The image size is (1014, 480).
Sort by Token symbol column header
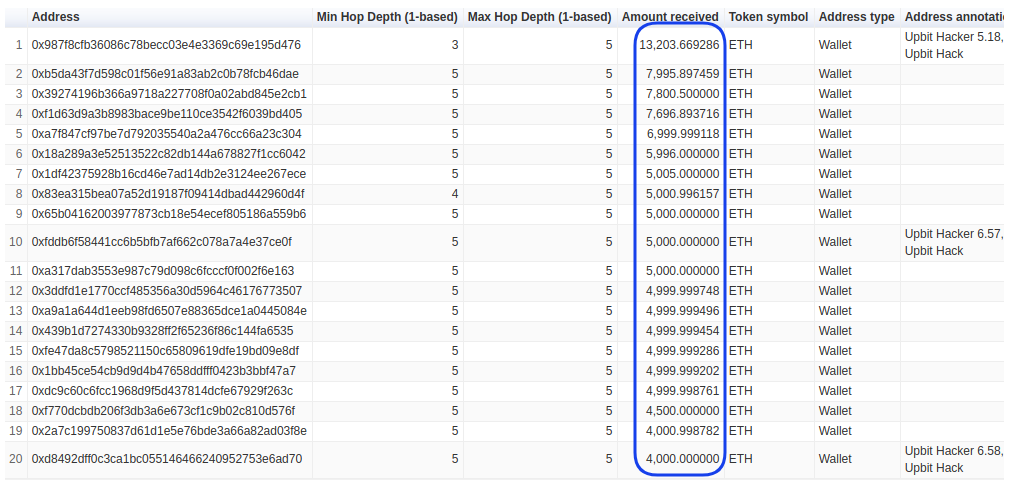[768, 17]
